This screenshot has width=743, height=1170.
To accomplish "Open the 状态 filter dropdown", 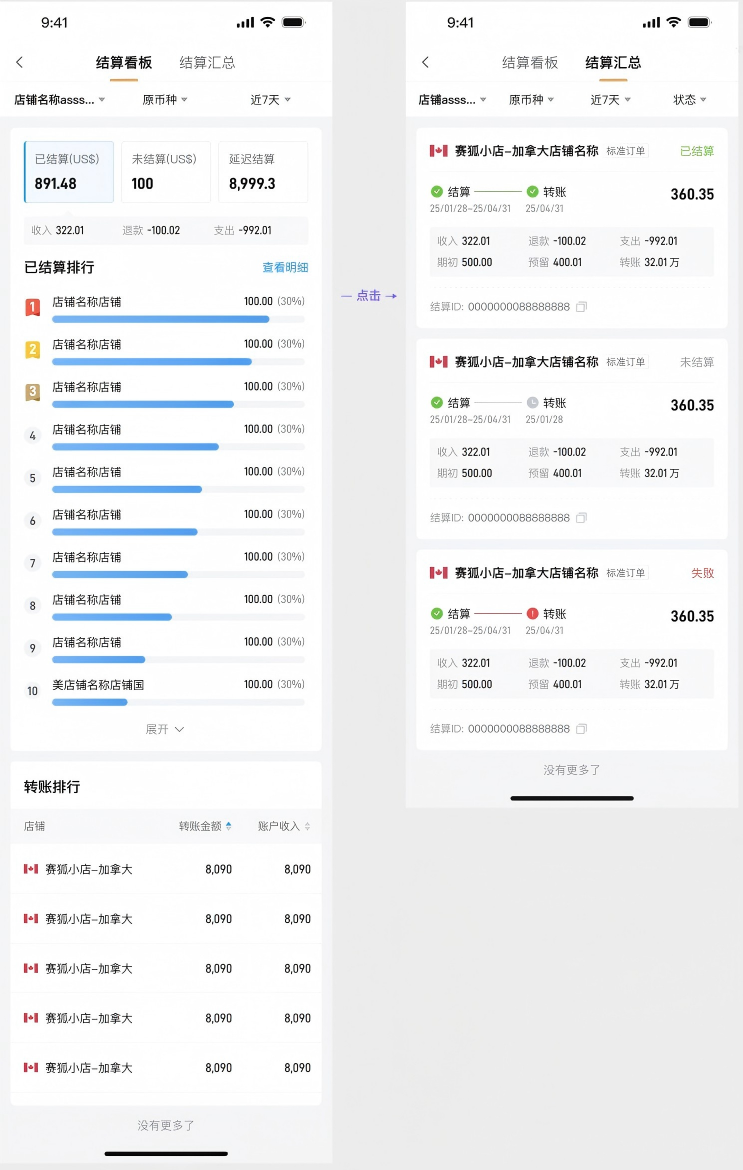I will tap(690, 100).
